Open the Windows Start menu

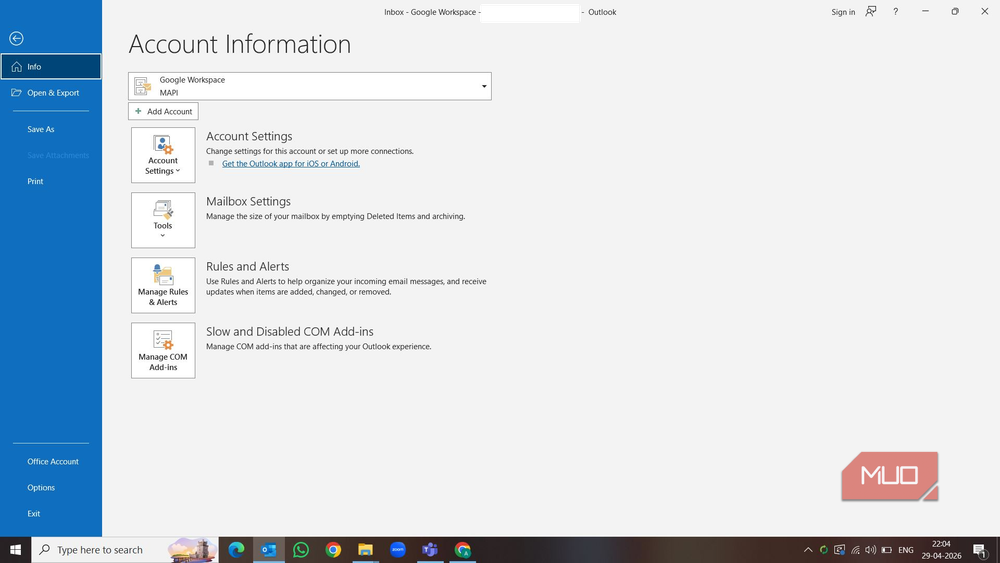click(x=15, y=550)
